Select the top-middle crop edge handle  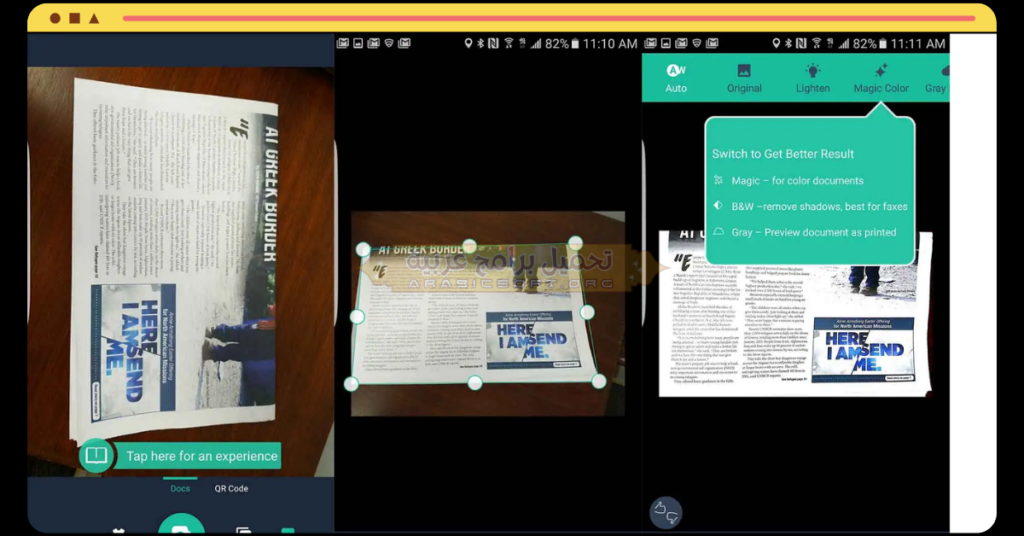click(x=469, y=246)
